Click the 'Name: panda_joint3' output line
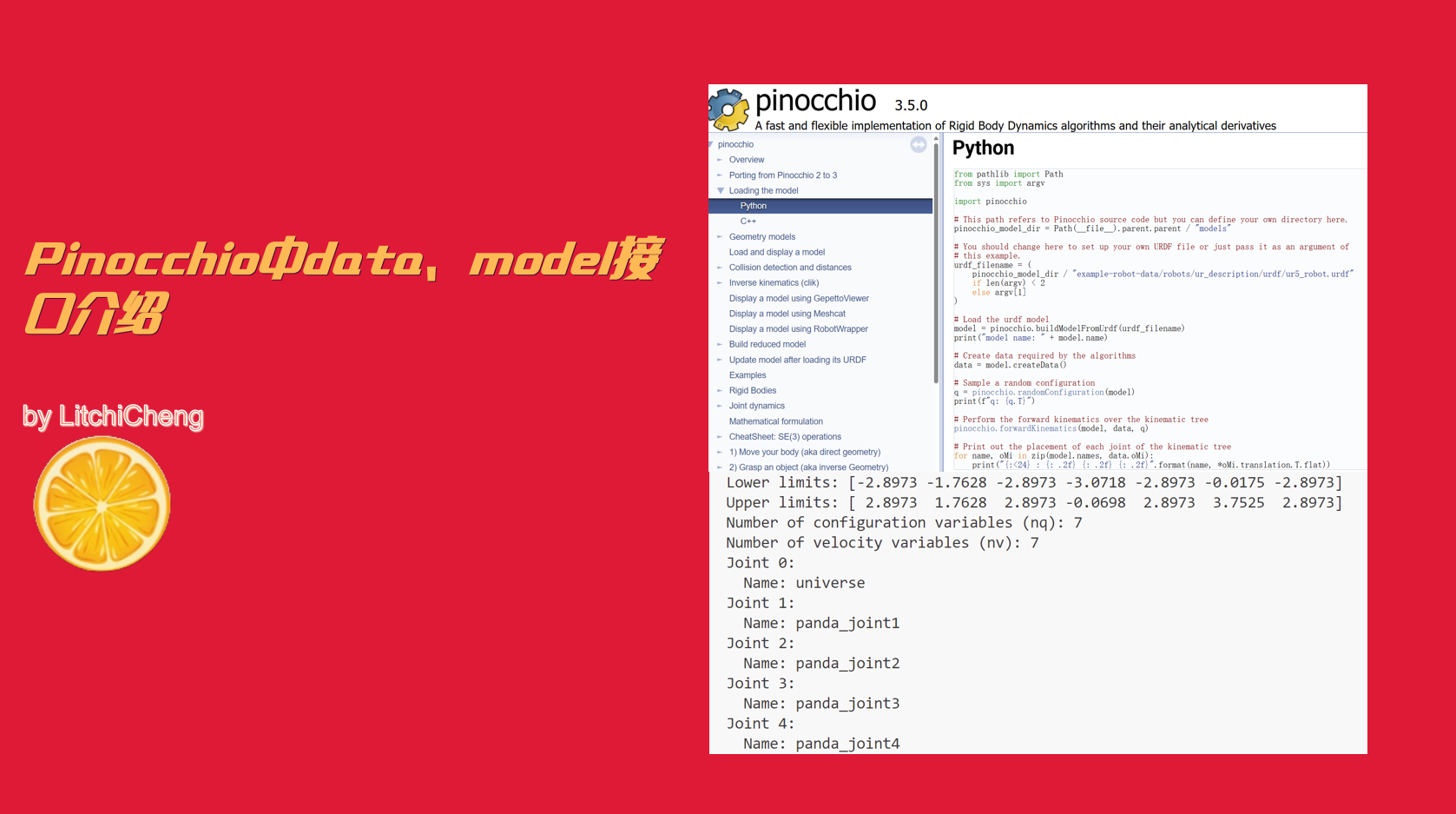 pos(821,703)
